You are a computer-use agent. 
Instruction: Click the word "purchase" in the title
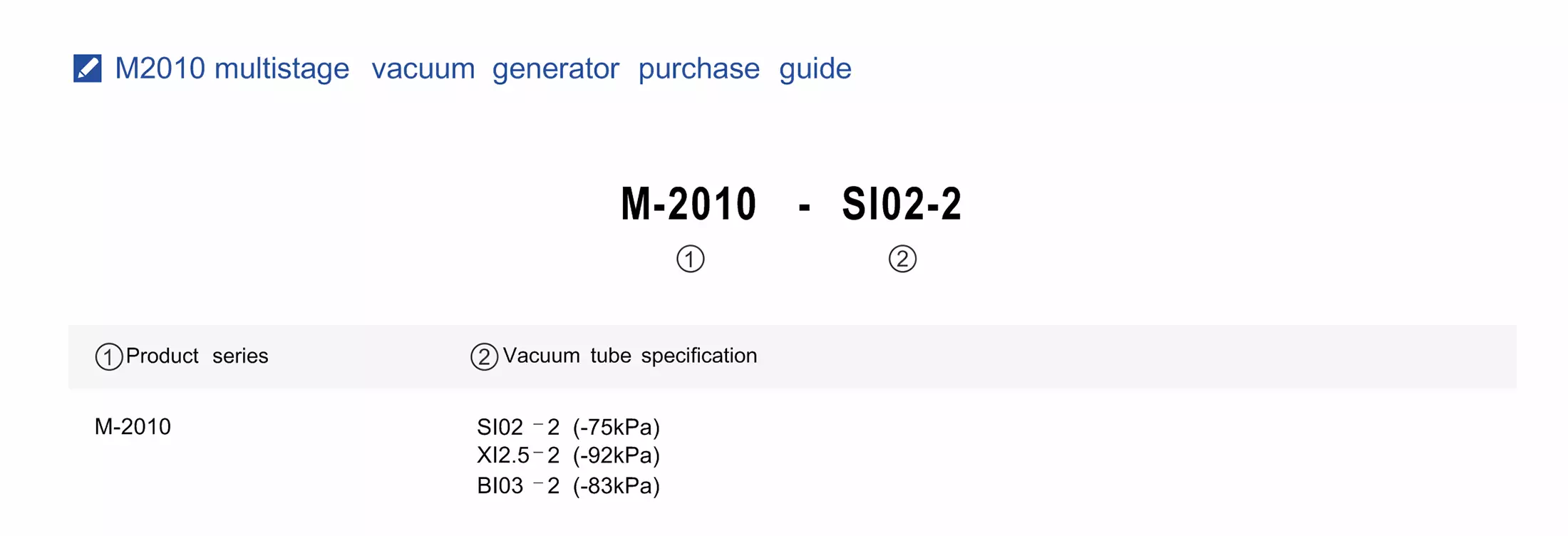(x=698, y=68)
